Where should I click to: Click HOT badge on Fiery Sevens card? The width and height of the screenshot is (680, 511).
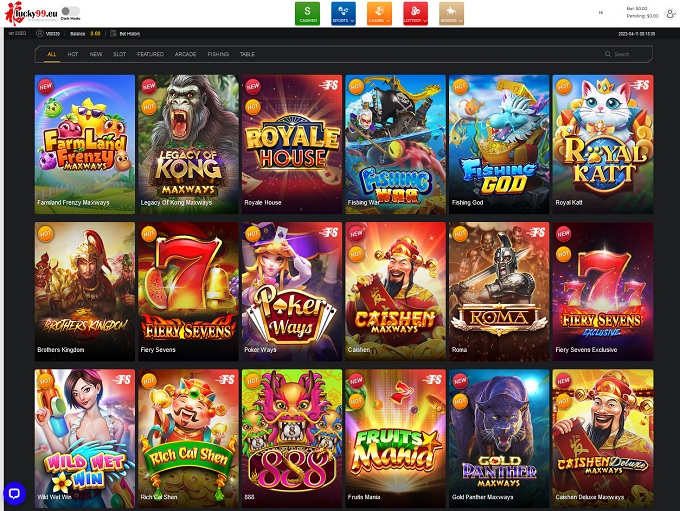[x=149, y=234]
